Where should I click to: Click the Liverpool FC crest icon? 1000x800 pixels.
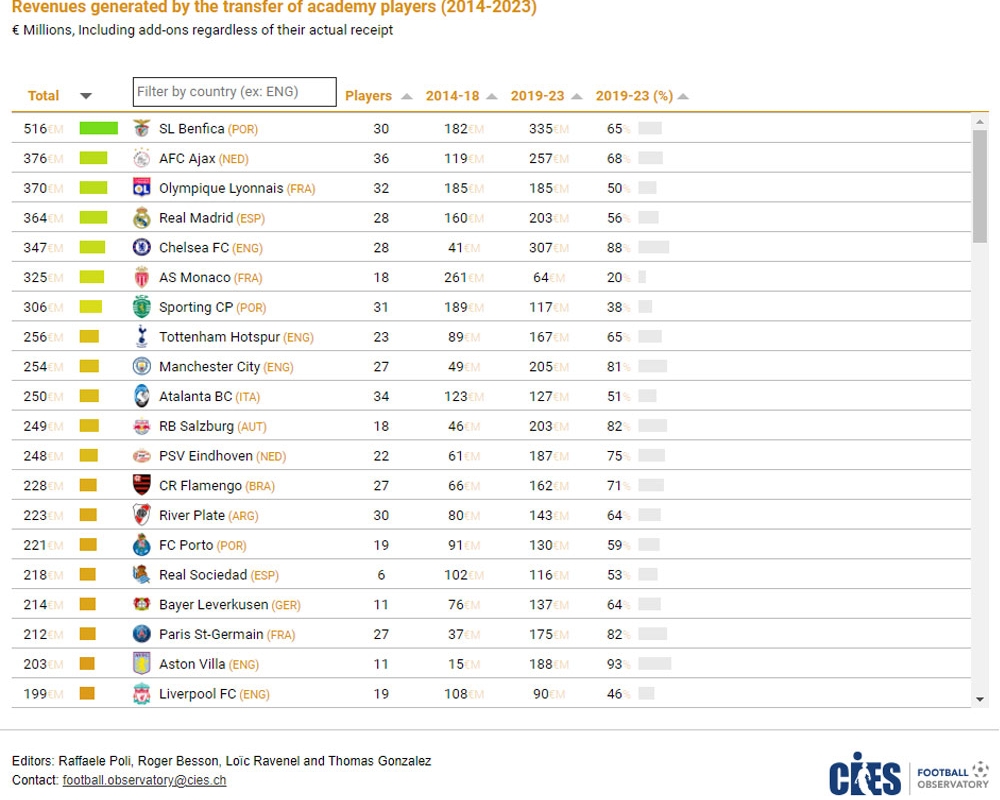[x=142, y=694]
